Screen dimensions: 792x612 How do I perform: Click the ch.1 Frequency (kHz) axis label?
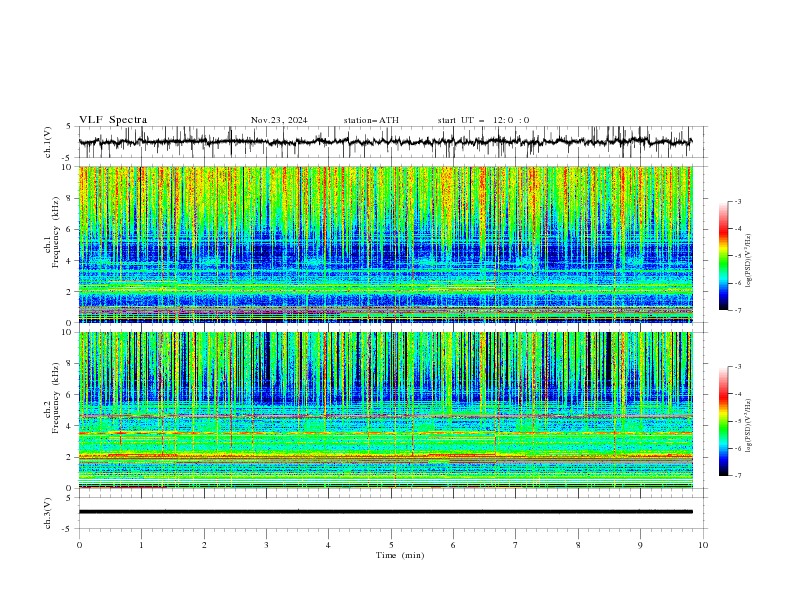(x=53, y=233)
